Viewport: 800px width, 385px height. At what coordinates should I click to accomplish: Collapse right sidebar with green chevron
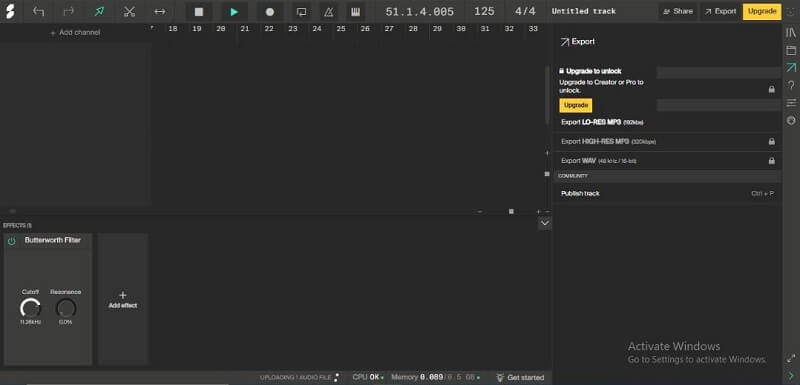point(791,376)
